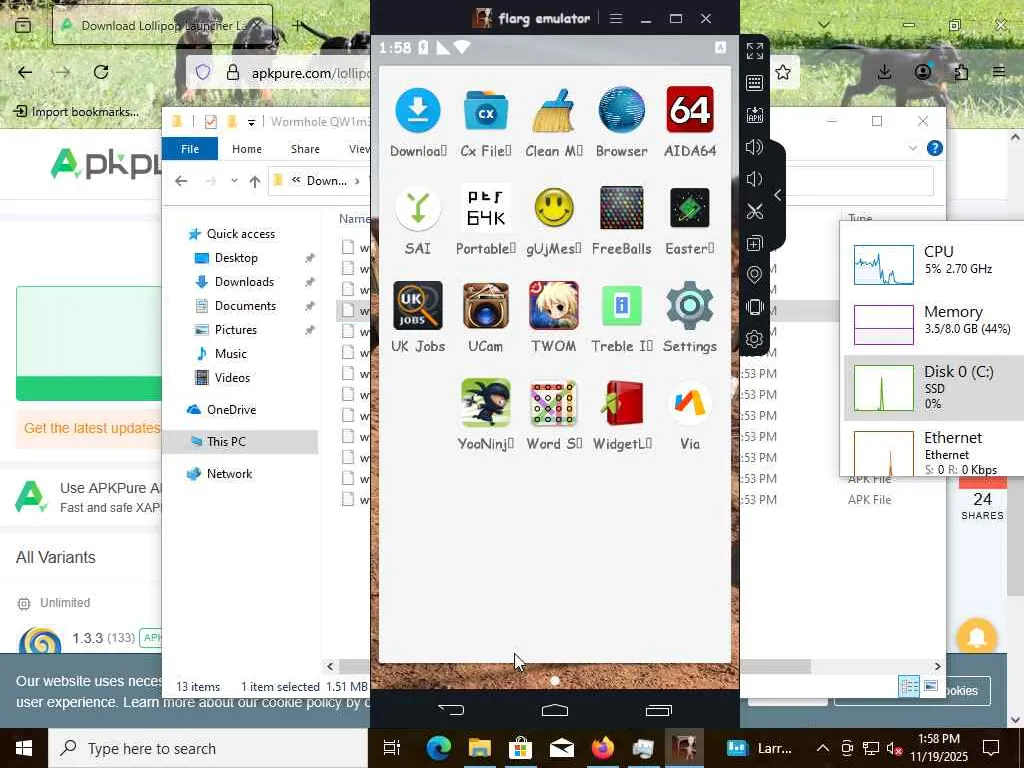Launch Cx File Explorer app
The image size is (1024, 768).
(x=486, y=110)
